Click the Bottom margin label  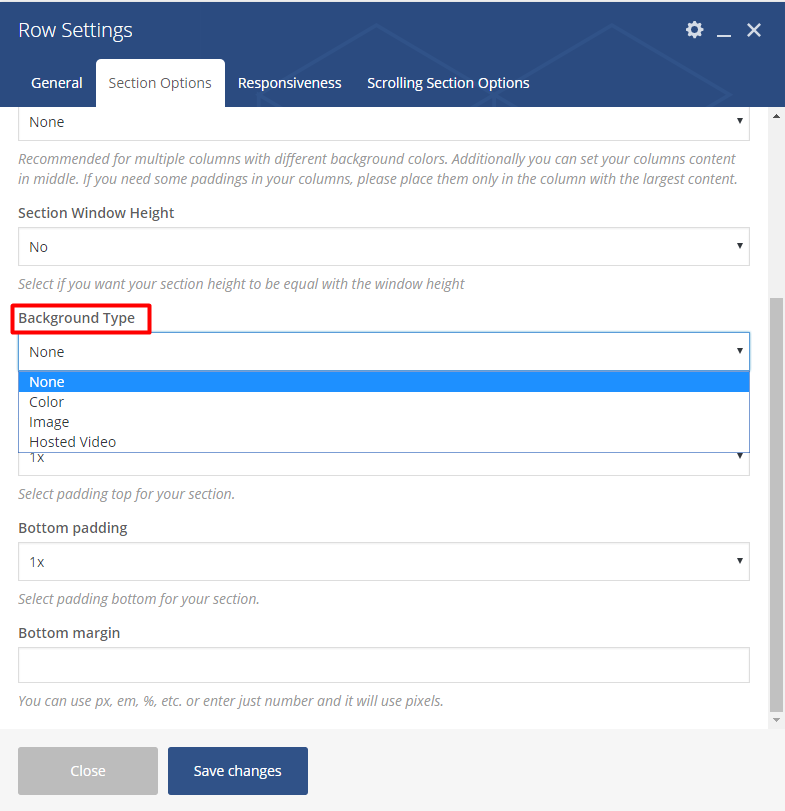tap(69, 633)
